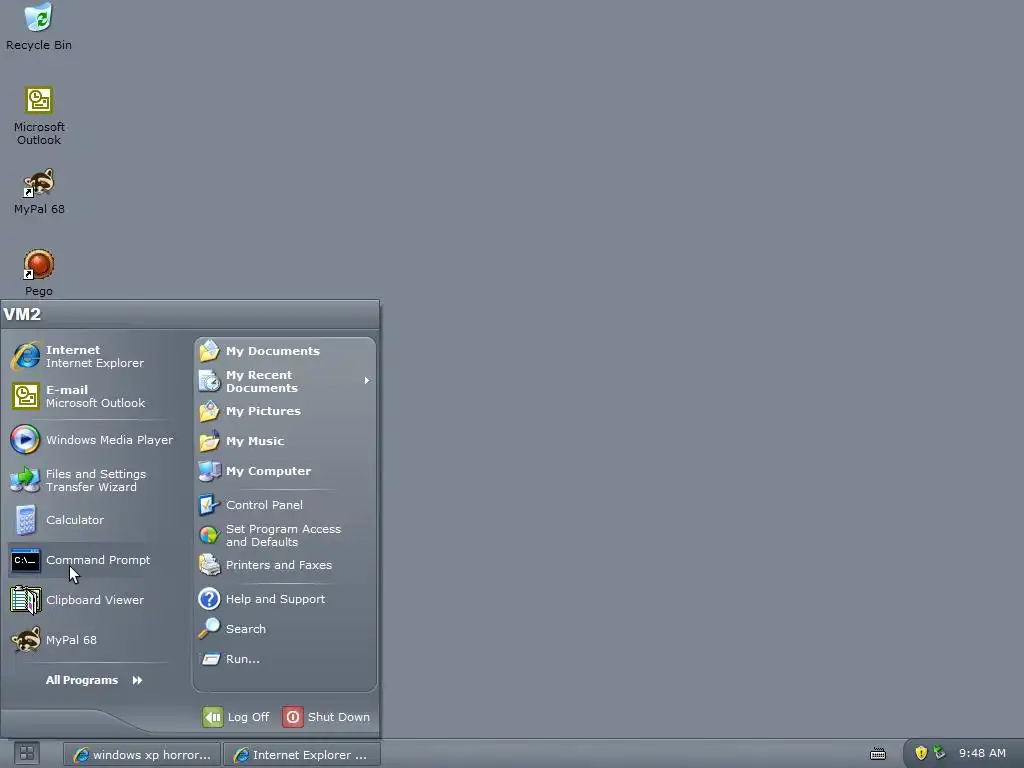Open Control Panel
Screen dimensions: 1024x768
(x=285, y=505)
